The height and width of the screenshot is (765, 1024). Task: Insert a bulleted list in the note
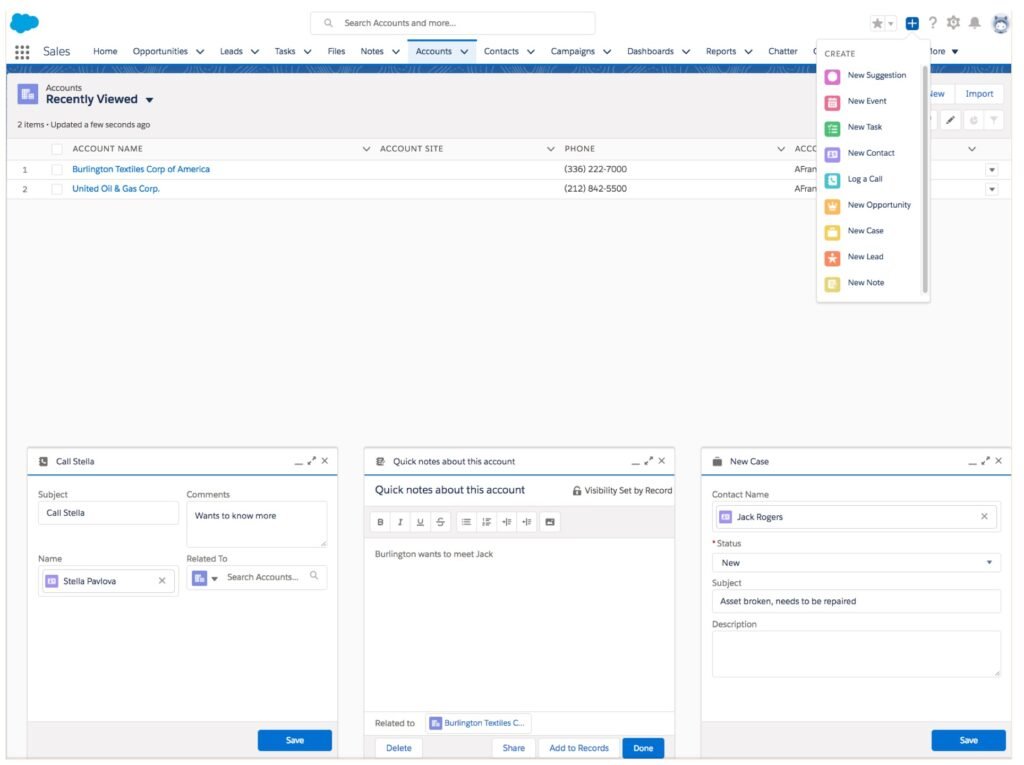[x=466, y=522]
